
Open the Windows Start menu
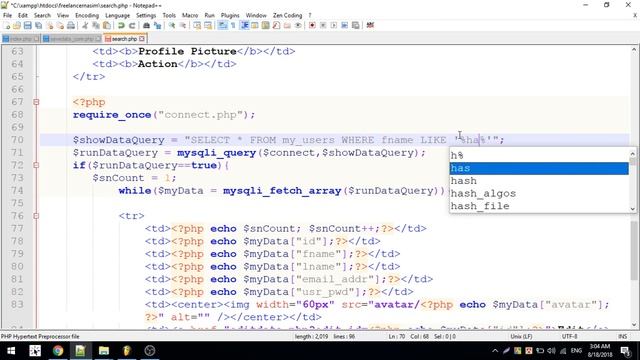[x=11, y=351]
